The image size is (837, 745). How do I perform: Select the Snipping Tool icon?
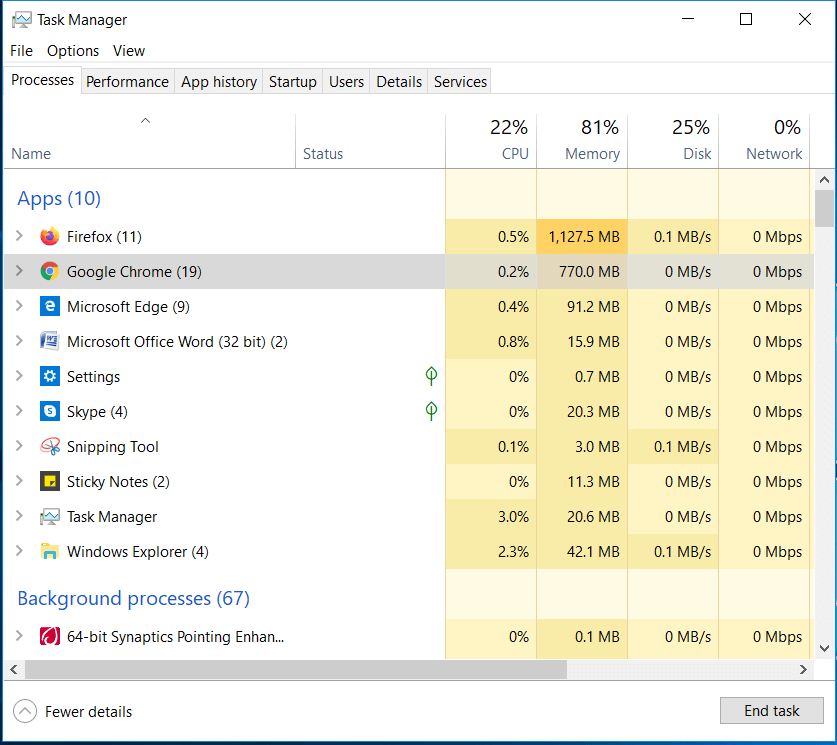50,446
